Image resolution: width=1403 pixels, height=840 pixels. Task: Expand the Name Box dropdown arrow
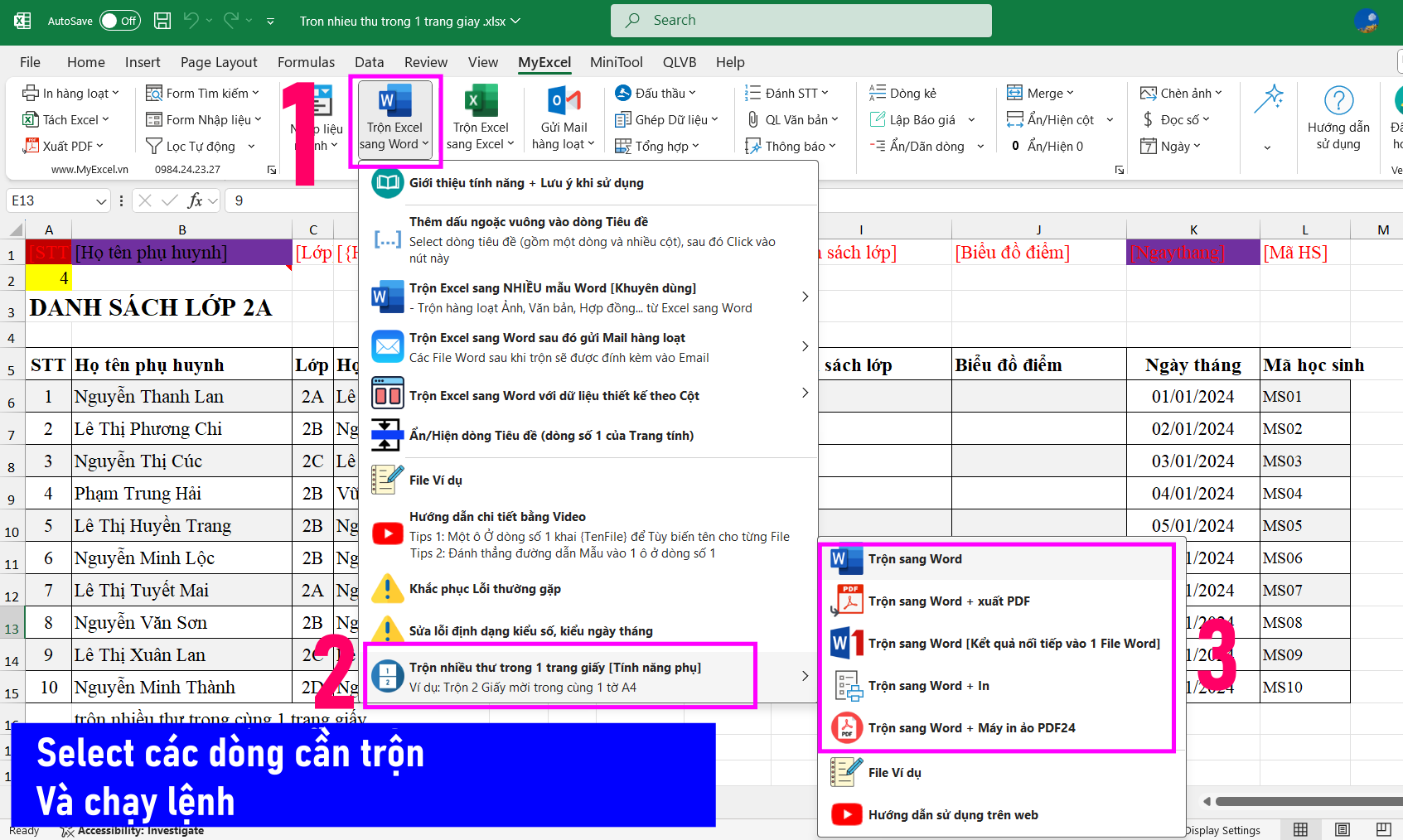coord(101,201)
